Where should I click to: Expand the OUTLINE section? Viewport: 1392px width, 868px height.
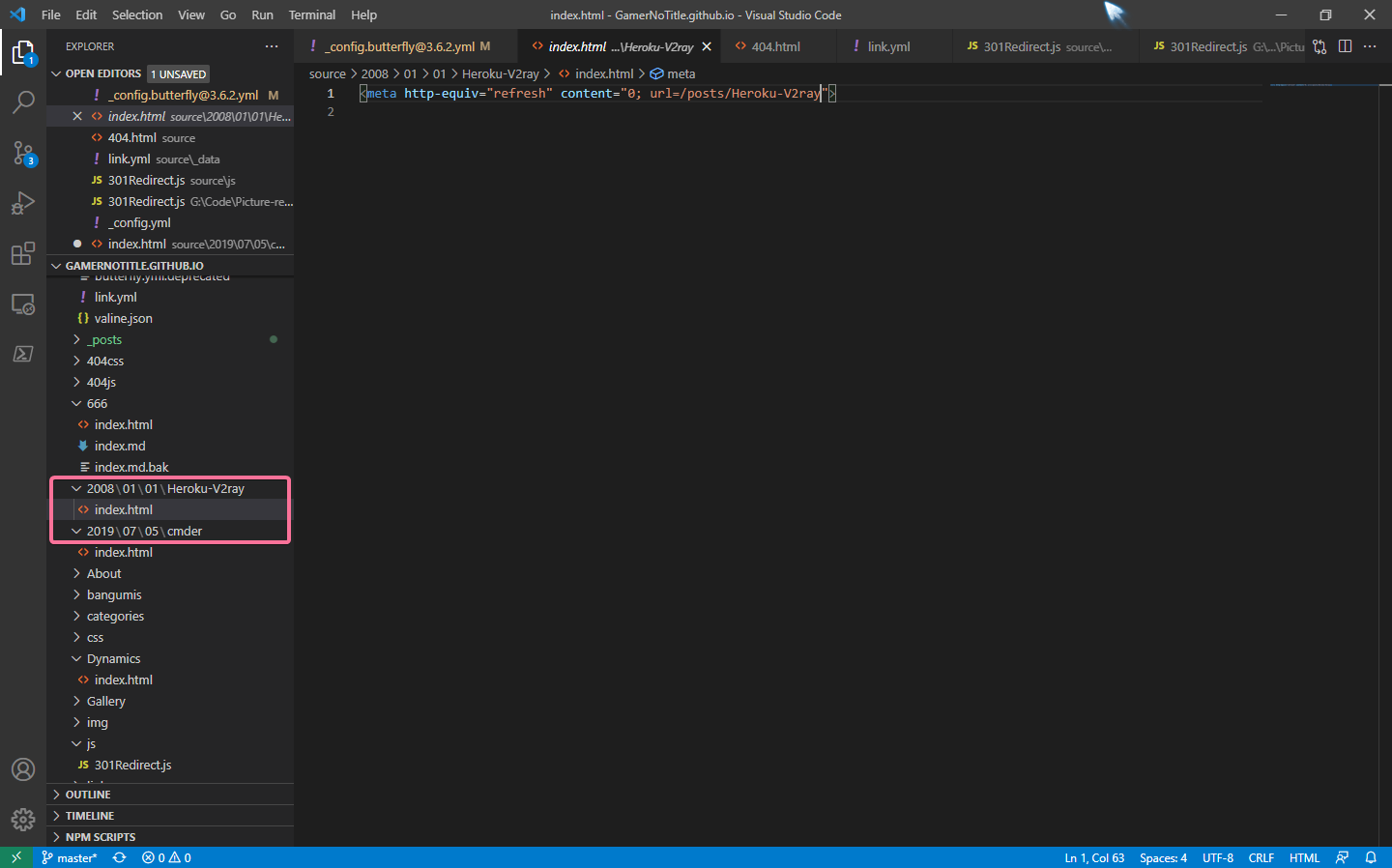pos(88,795)
